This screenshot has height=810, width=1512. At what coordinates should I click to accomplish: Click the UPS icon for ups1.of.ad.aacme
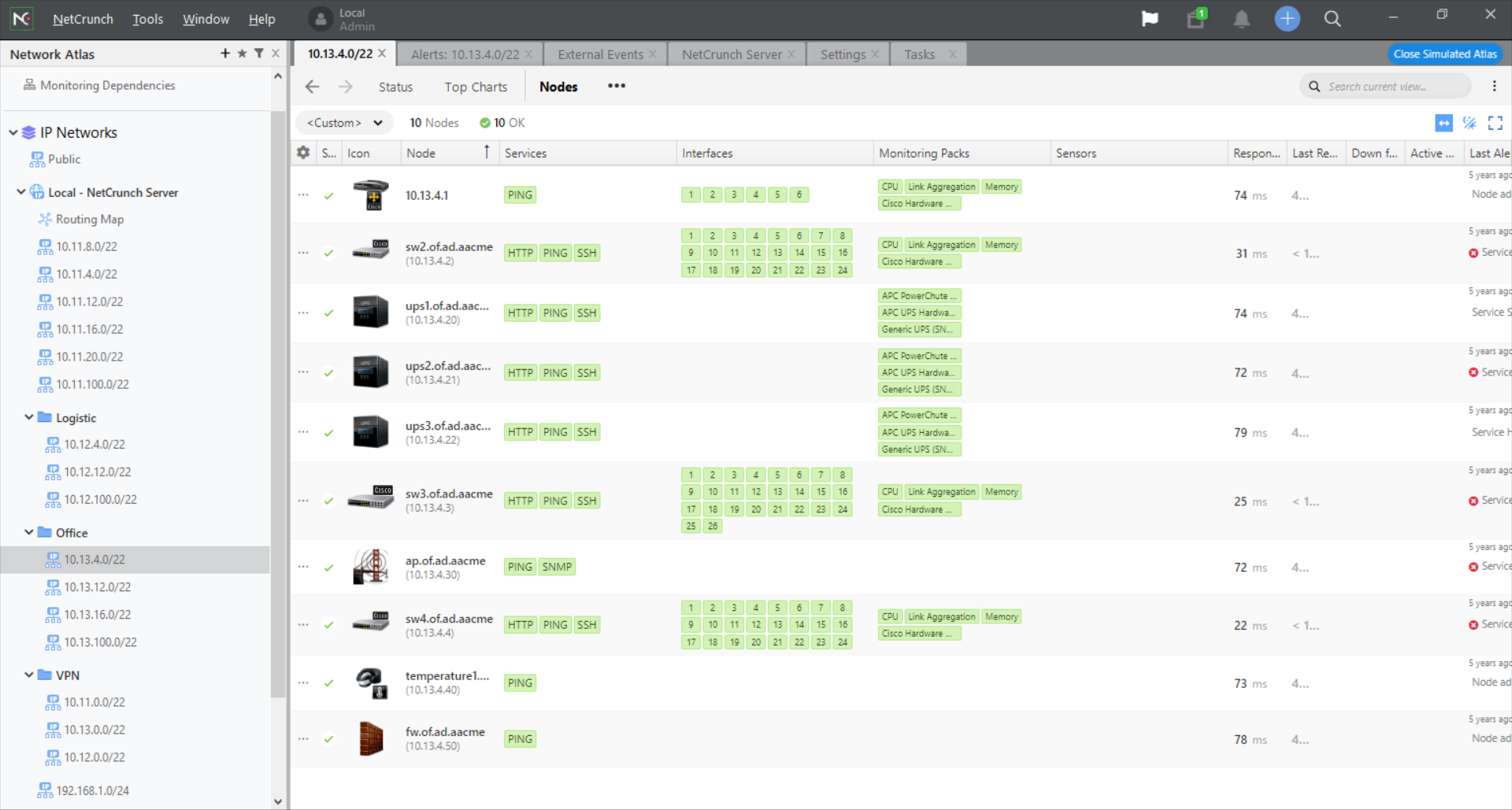(371, 312)
